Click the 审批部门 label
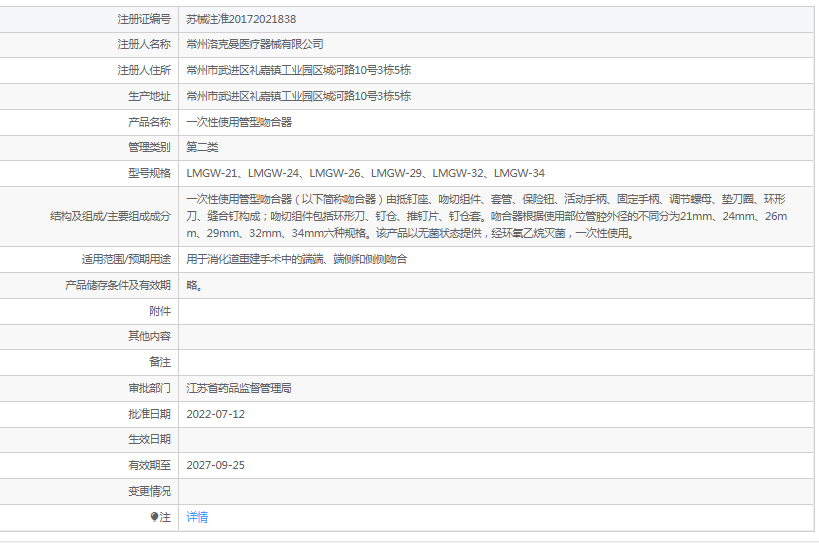This screenshot has height=543, width=819. tap(149, 388)
